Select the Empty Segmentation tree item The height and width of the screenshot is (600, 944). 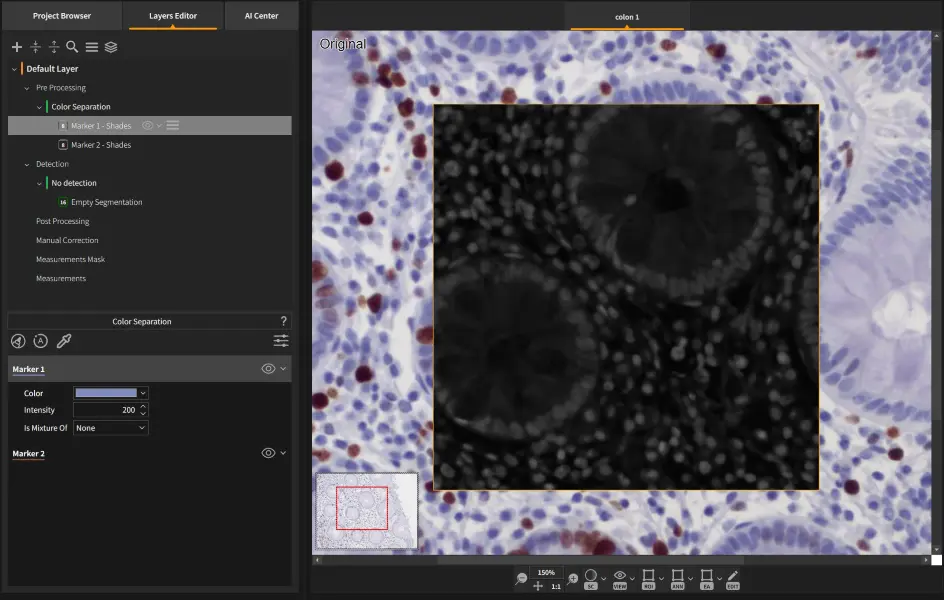[x=106, y=202]
